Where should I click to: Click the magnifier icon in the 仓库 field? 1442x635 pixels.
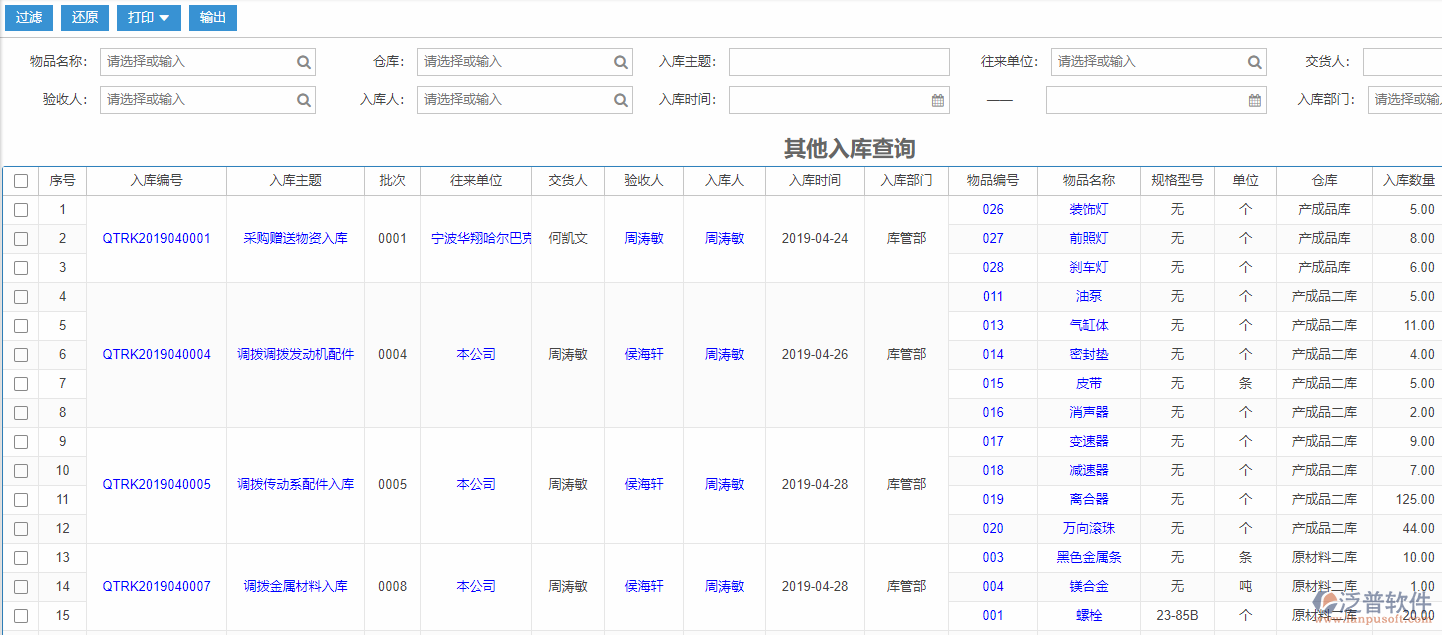(x=620, y=62)
